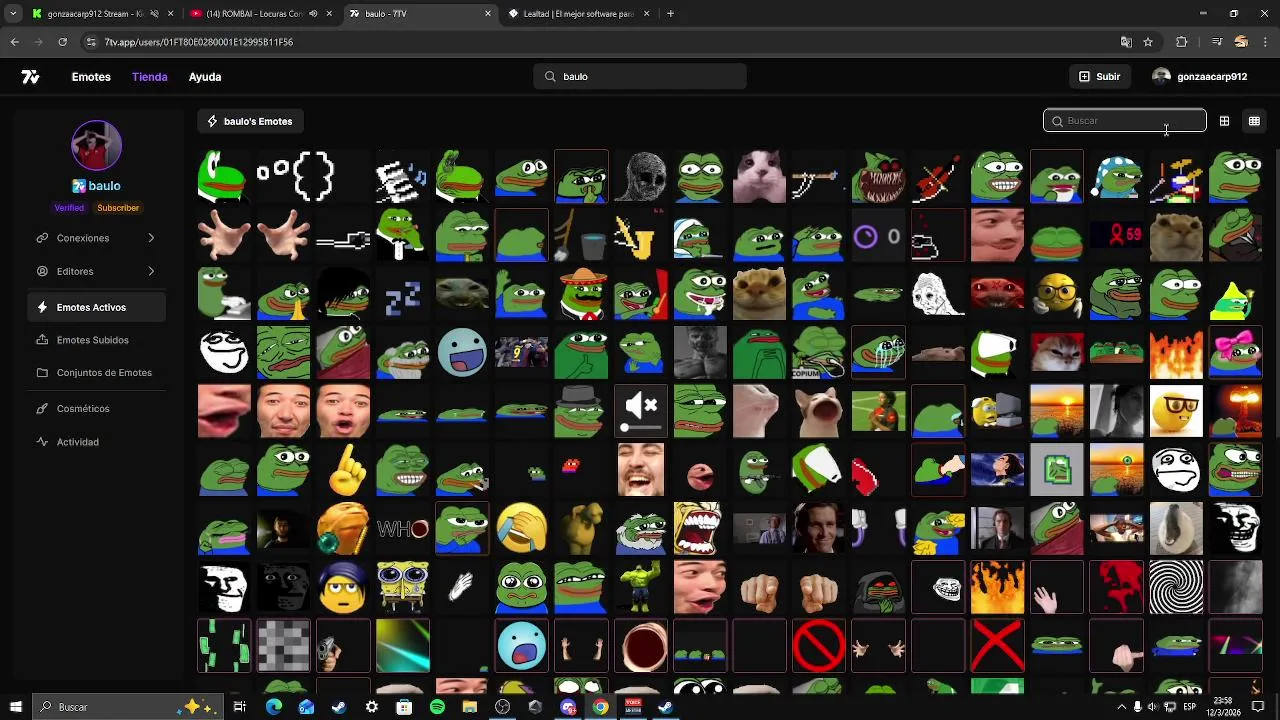
Task: Click the lightning bolt icon beside Emotes Activos
Action: coord(42,308)
